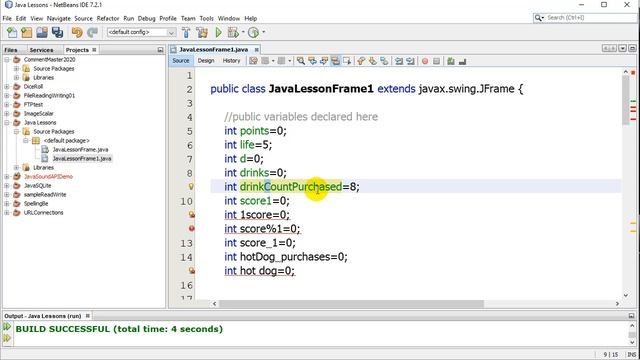Click the Next Bookmark editor icon
This screenshot has height=360, width=640.
[x=373, y=61]
